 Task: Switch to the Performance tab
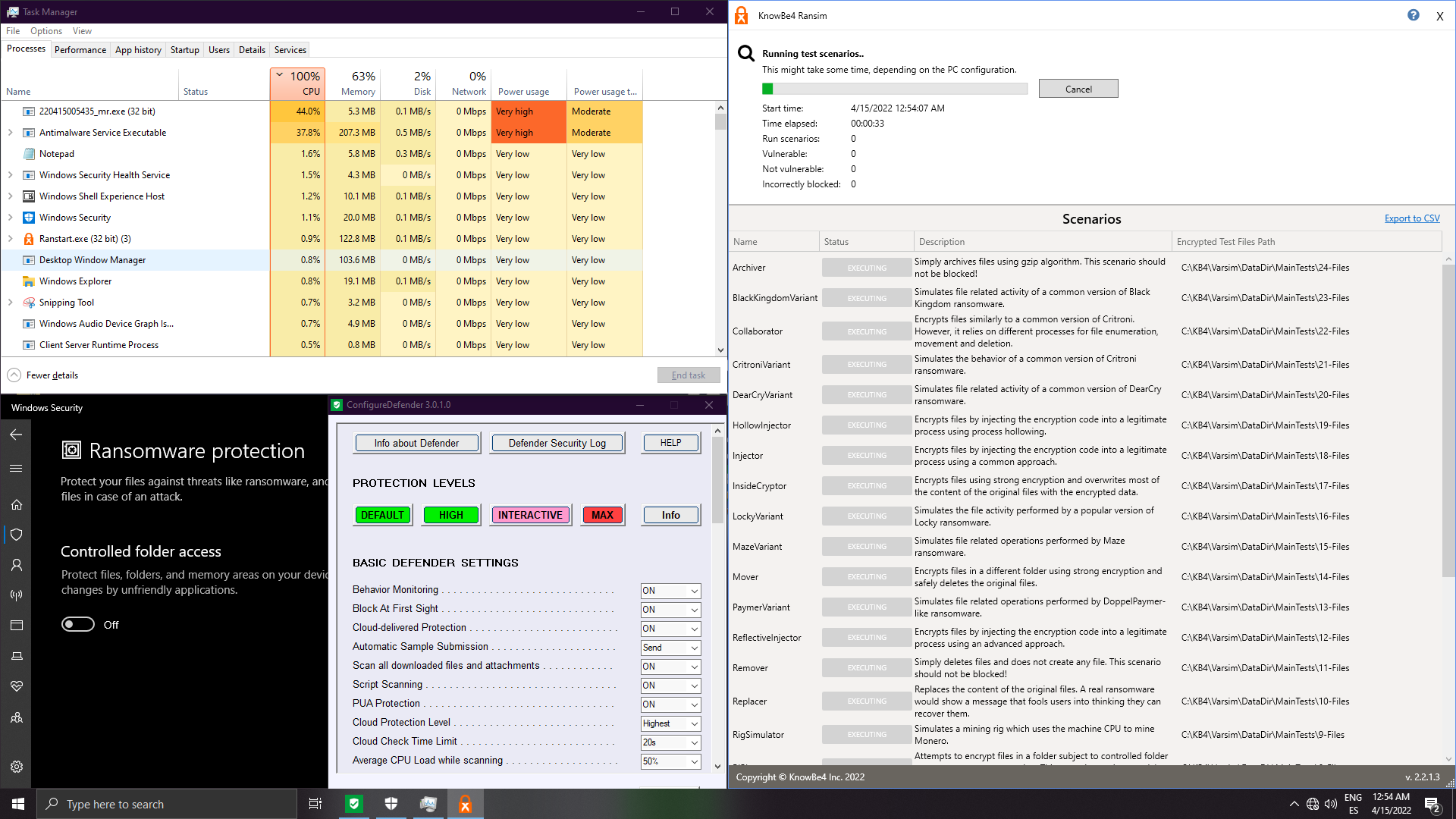coord(80,50)
